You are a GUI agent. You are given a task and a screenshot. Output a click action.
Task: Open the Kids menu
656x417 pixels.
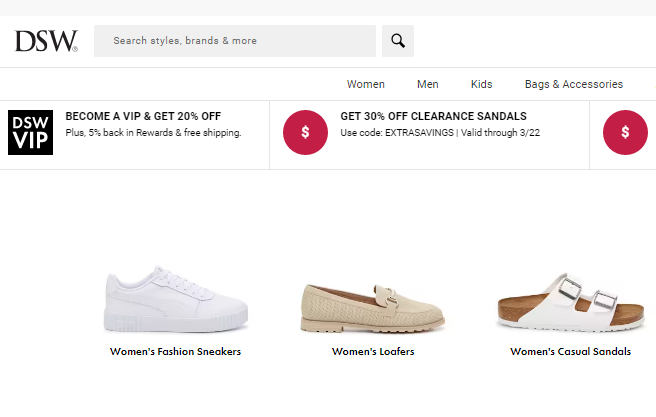tap(482, 84)
